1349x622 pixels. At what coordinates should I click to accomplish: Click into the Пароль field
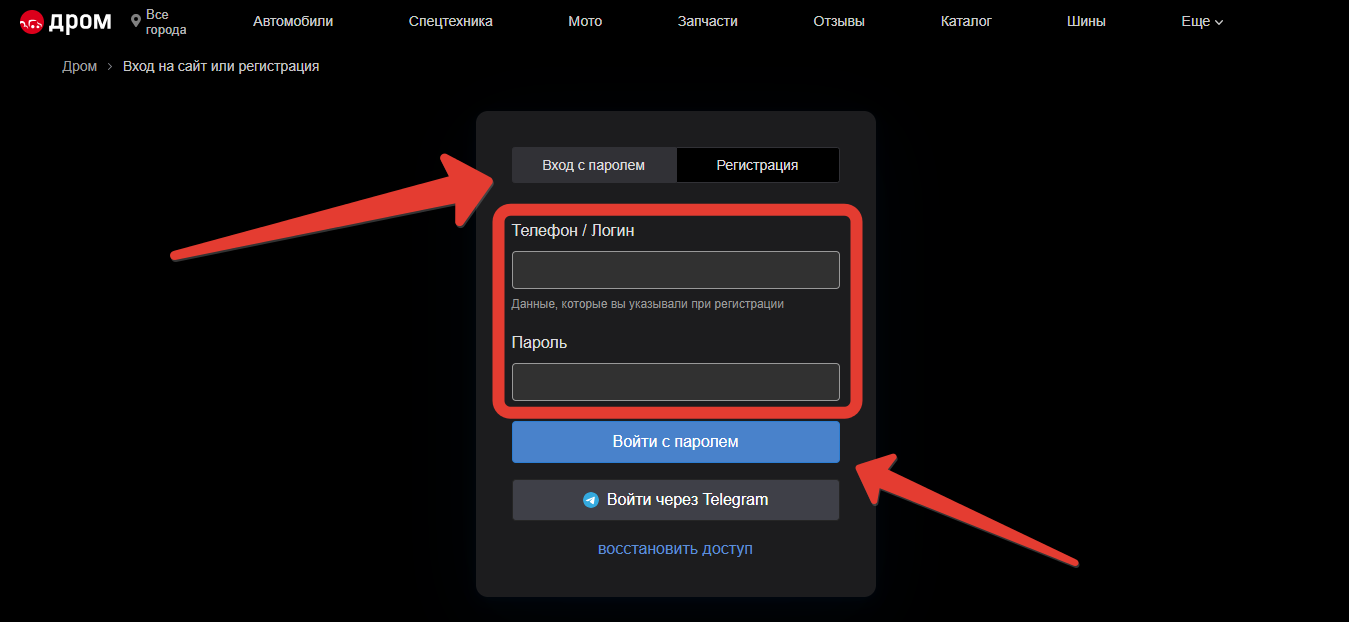pos(675,382)
